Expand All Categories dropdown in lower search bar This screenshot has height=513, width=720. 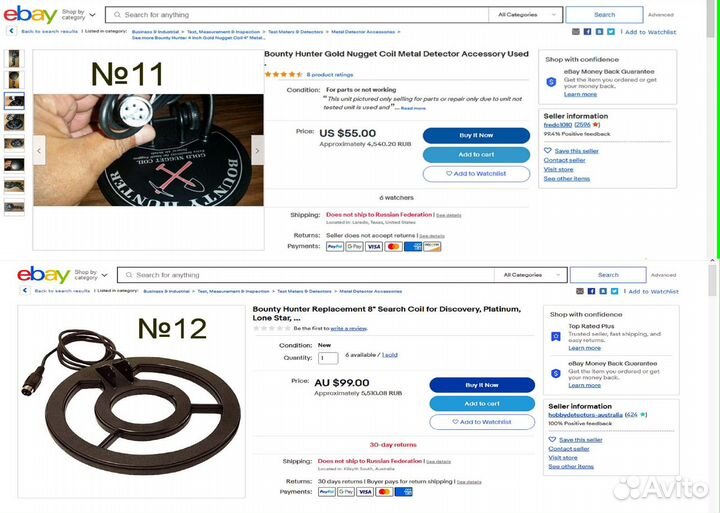tap(531, 275)
